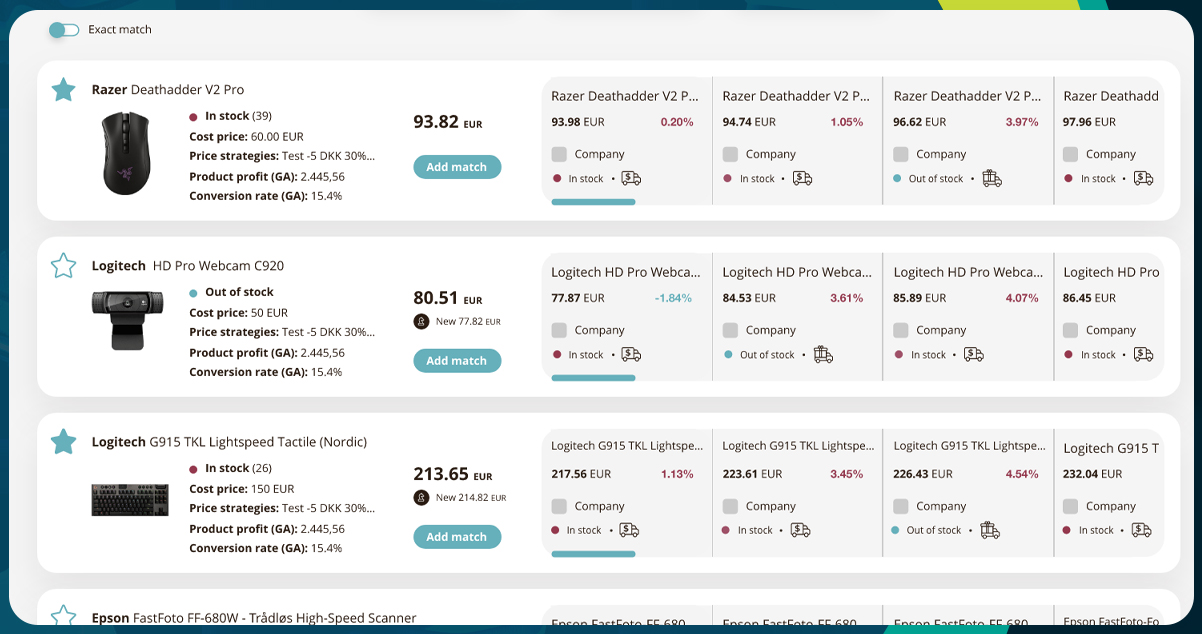Click the 4.54% price difference

[x=1022, y=474]
